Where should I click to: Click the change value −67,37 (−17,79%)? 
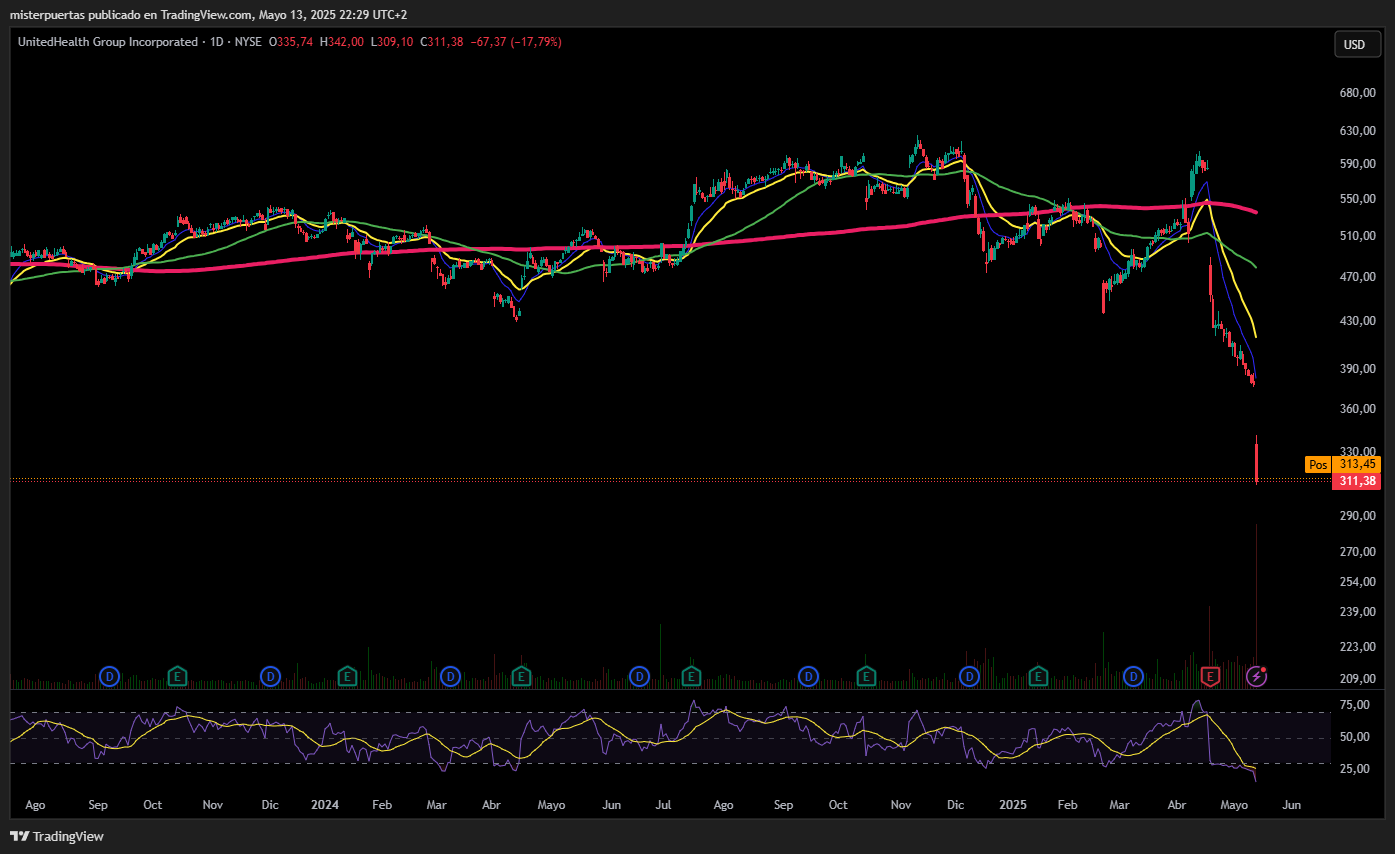[x=516, y=42]
